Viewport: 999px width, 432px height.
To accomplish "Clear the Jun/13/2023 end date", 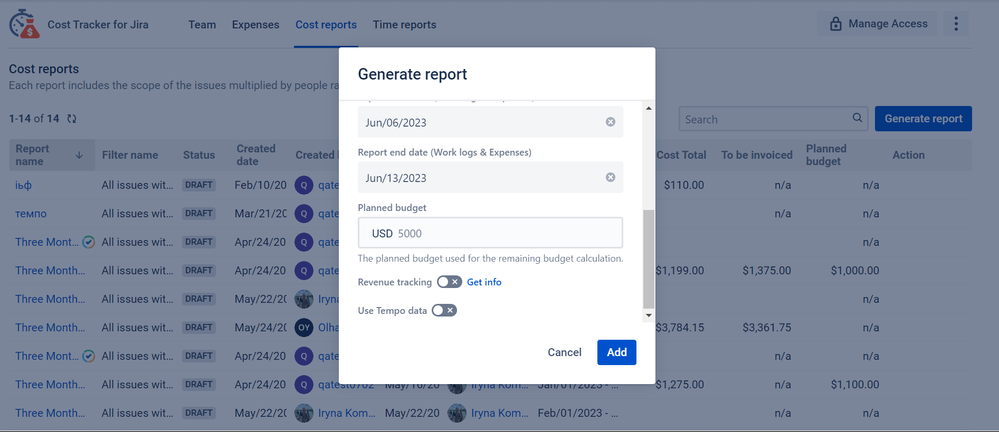I will (610, 177).
